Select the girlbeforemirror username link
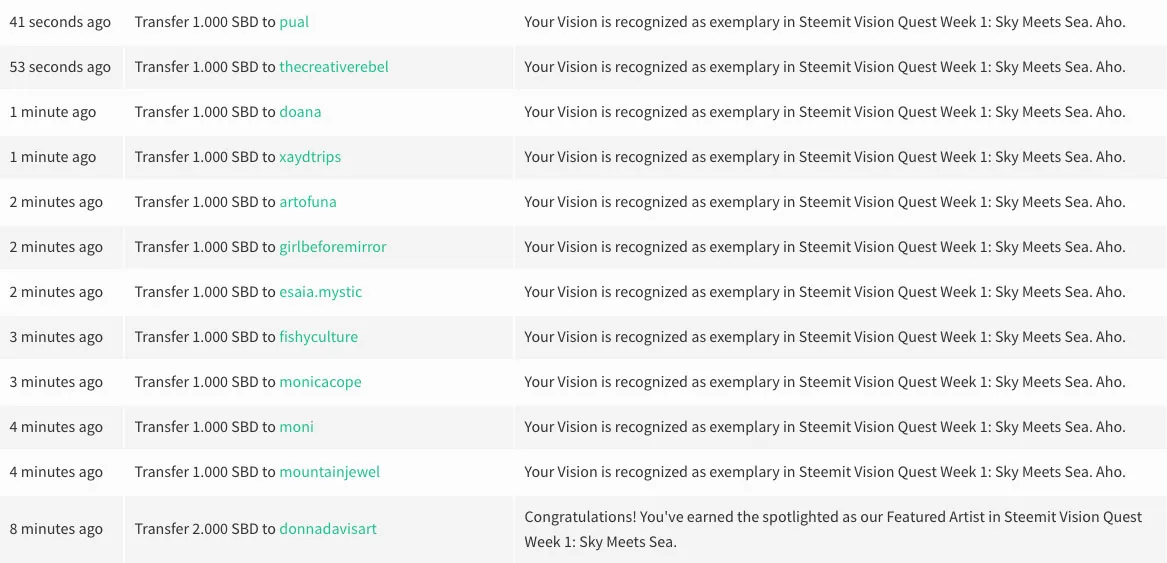1167x563 pixels. 333,247
